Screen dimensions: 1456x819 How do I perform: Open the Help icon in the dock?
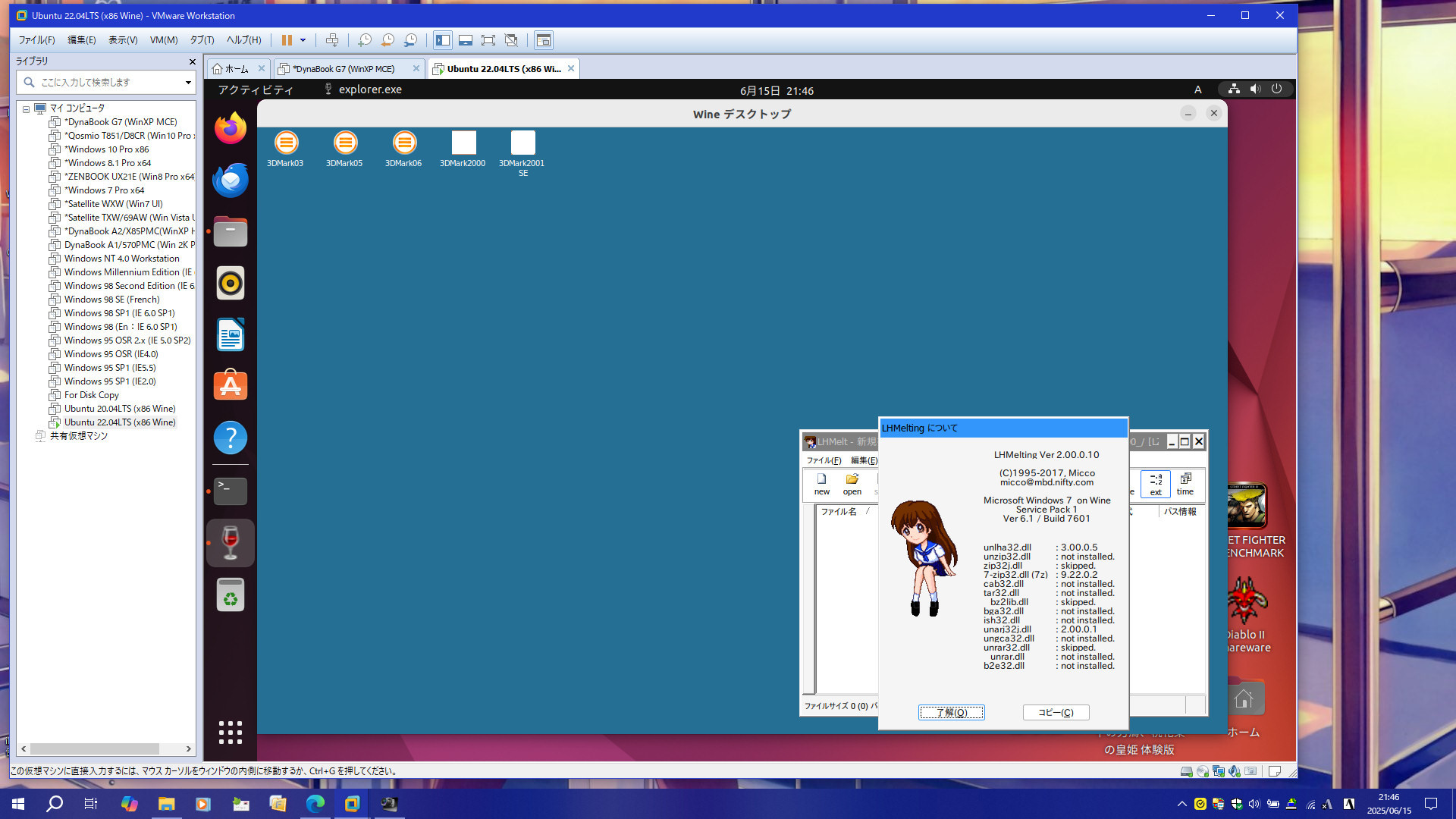[x=231, y=438]
